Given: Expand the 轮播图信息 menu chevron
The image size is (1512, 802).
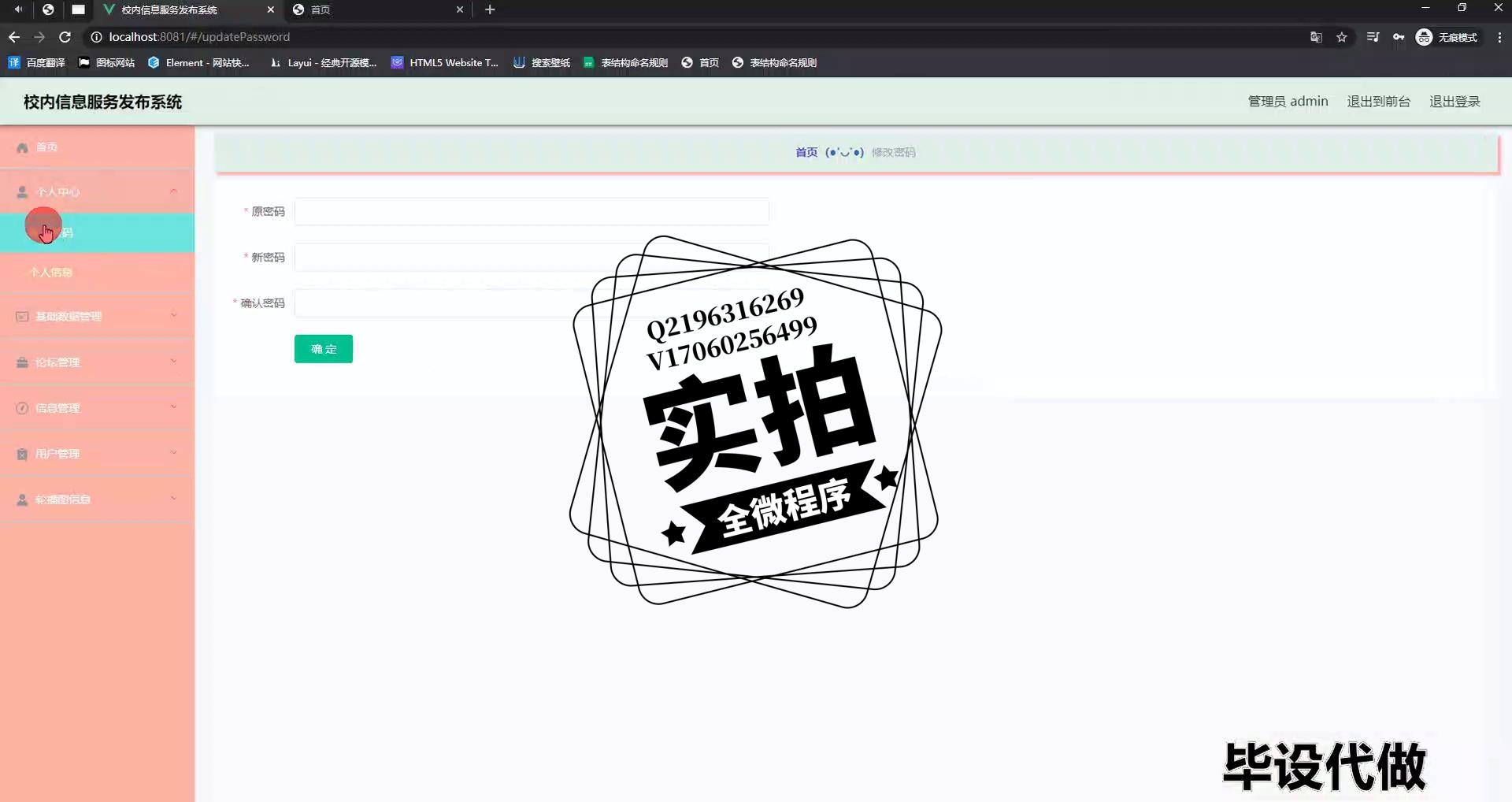Looking at the screenshot, I should (173, 499).
